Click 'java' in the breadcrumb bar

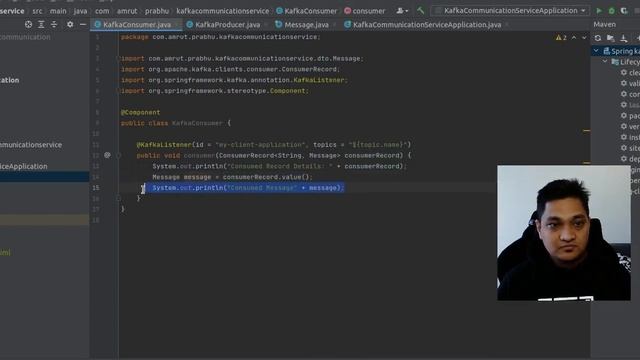80,11
